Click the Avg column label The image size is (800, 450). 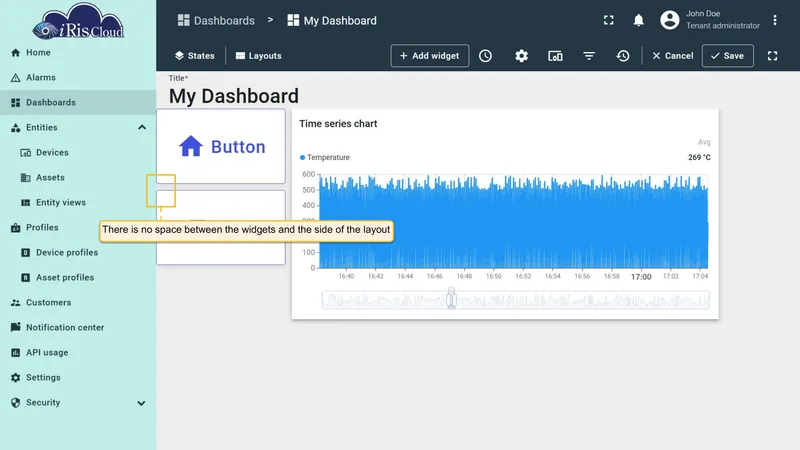[x=704, y=142]
